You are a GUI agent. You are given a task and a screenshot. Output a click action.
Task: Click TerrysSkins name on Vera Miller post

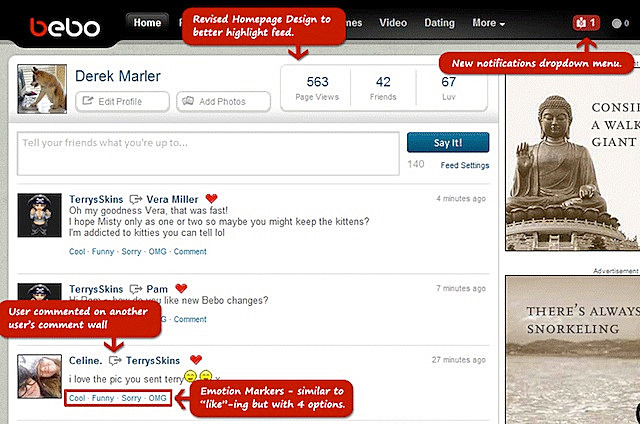point(96,199)
